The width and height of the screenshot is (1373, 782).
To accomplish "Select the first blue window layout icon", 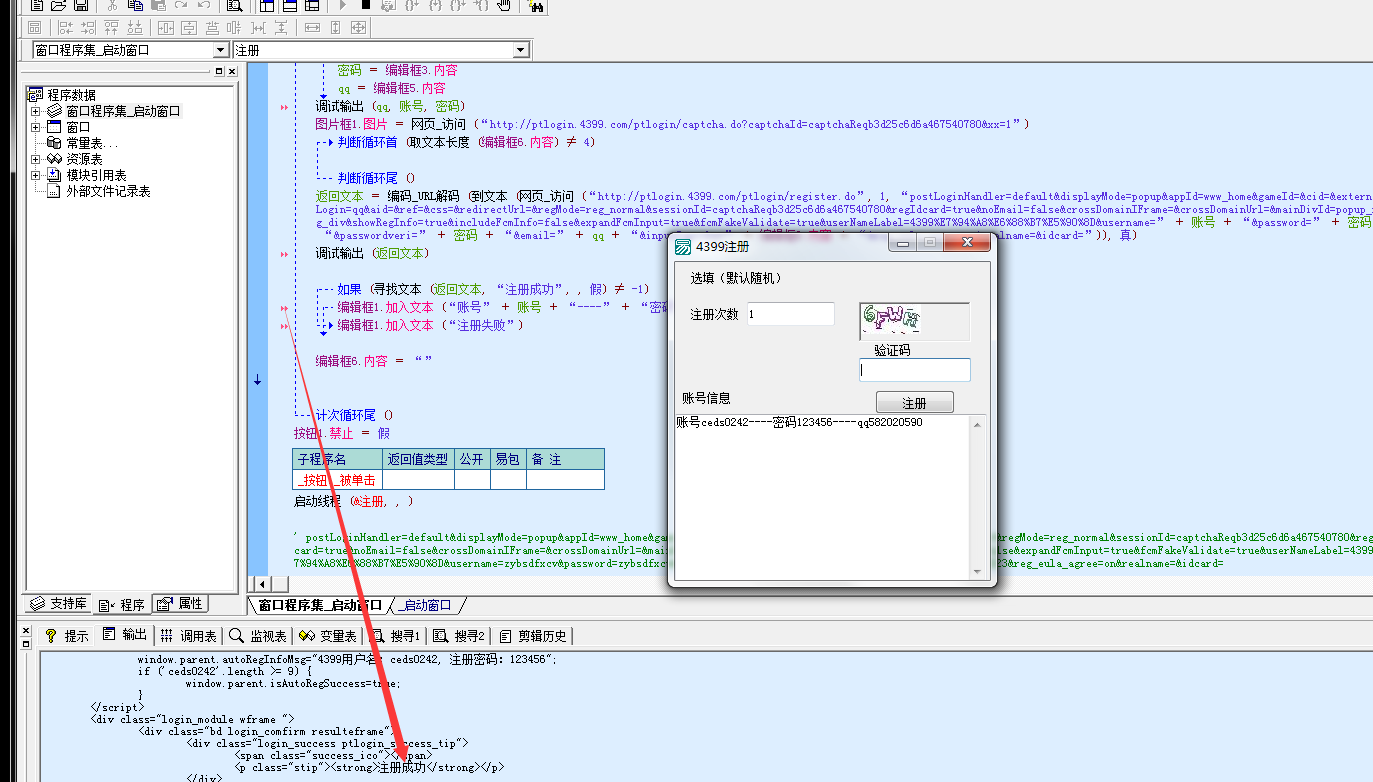I will pos(266,5).
